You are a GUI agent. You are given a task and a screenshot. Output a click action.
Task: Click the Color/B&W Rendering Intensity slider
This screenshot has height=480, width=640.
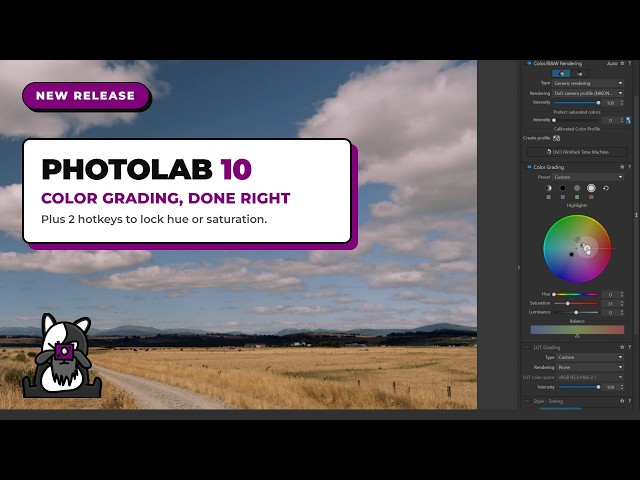(576, 103)
